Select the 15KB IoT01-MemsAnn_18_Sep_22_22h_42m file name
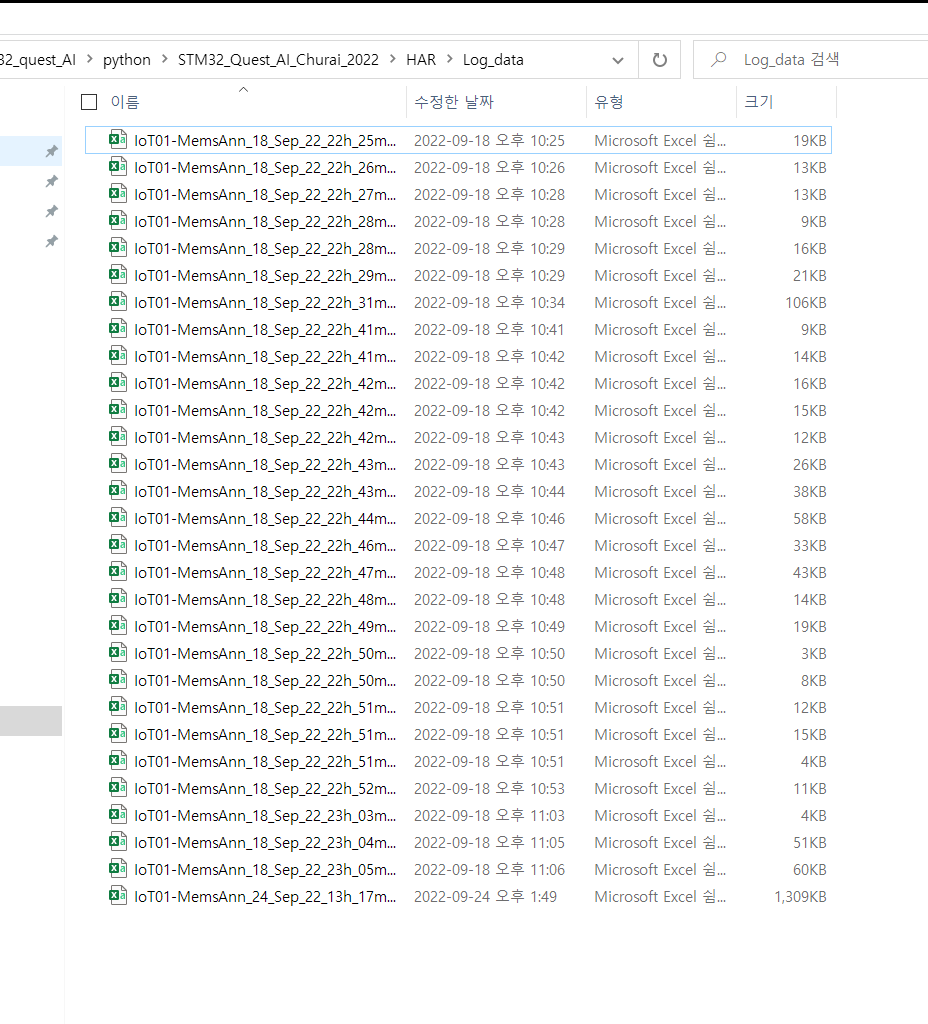This screenshot has height=1024, width=928. (x=265, y=411)
